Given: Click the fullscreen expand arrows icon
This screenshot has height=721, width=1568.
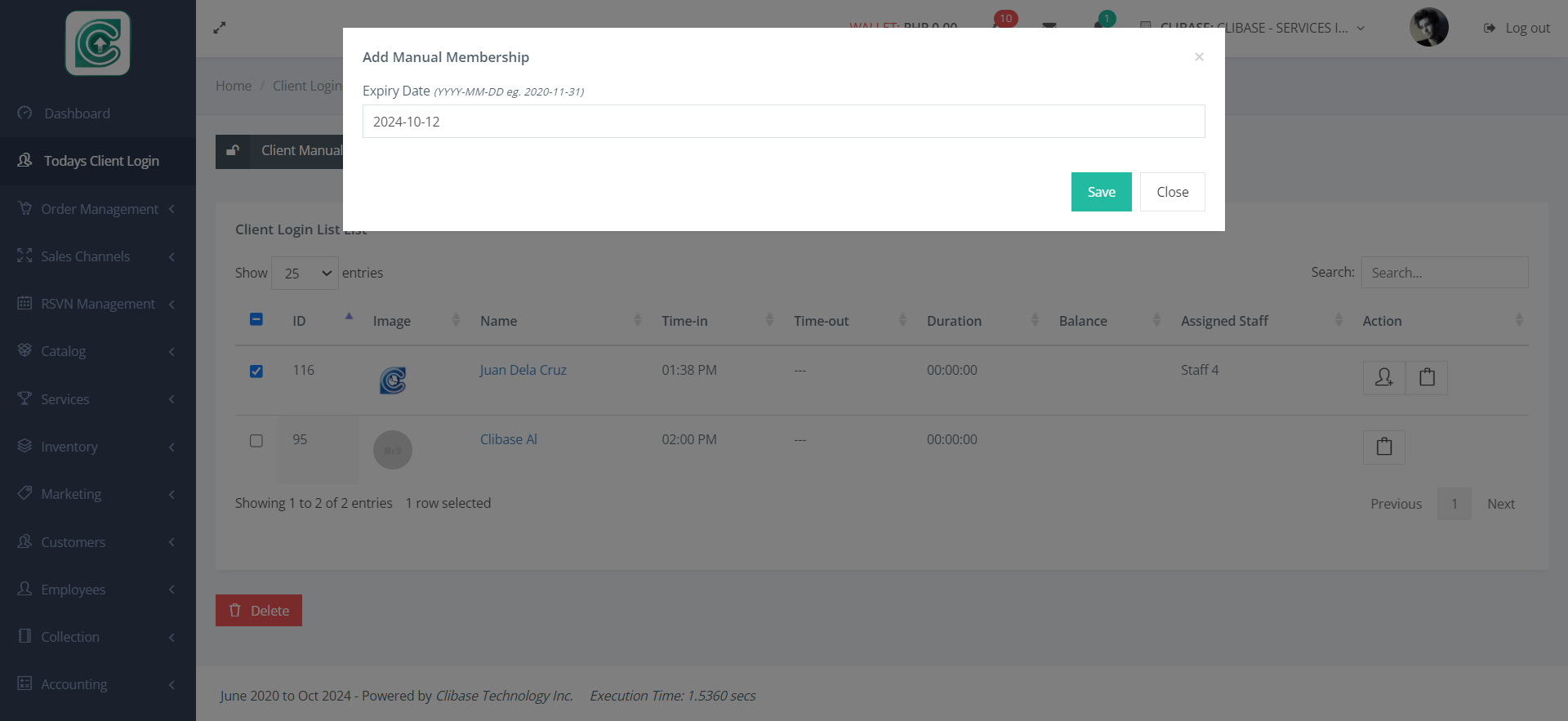Looking at the screenshot, I should pyautogui.click(x=220, y=28).
